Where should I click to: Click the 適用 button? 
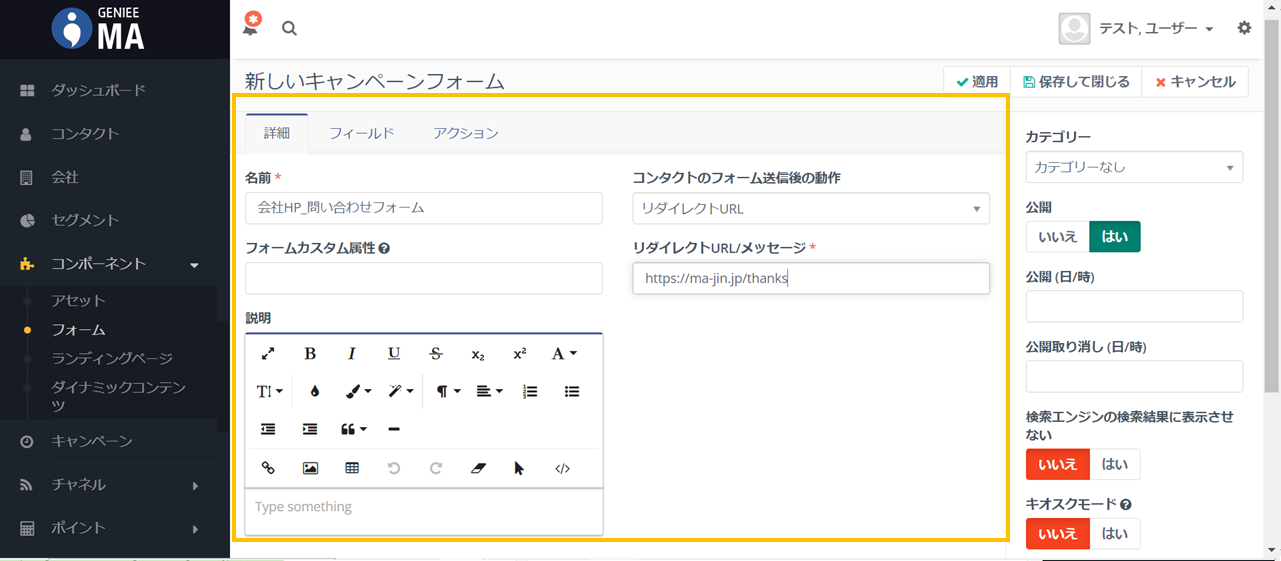point(977,82)
